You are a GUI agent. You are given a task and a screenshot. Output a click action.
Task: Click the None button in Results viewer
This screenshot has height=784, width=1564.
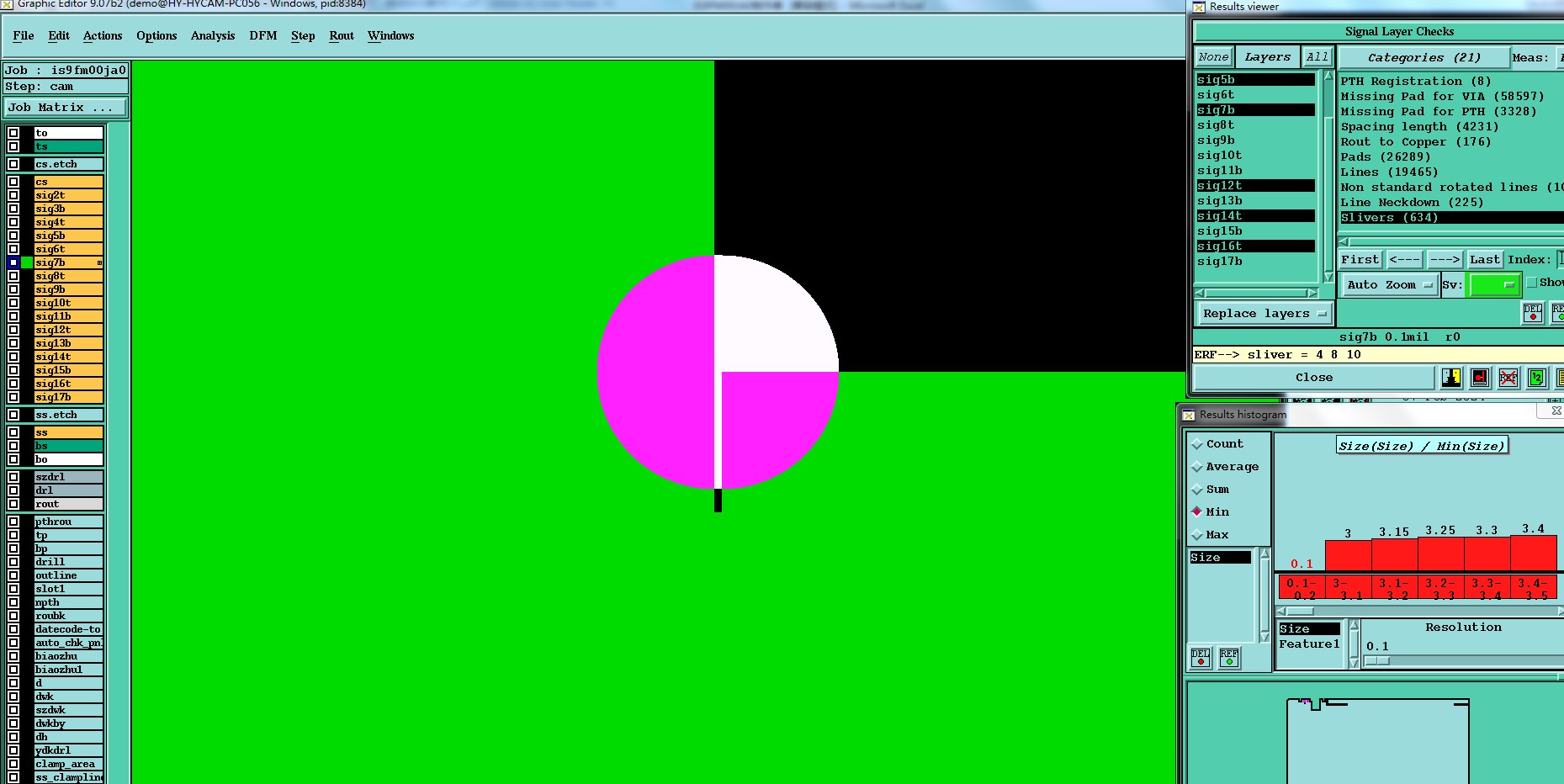coord(1214,57)
